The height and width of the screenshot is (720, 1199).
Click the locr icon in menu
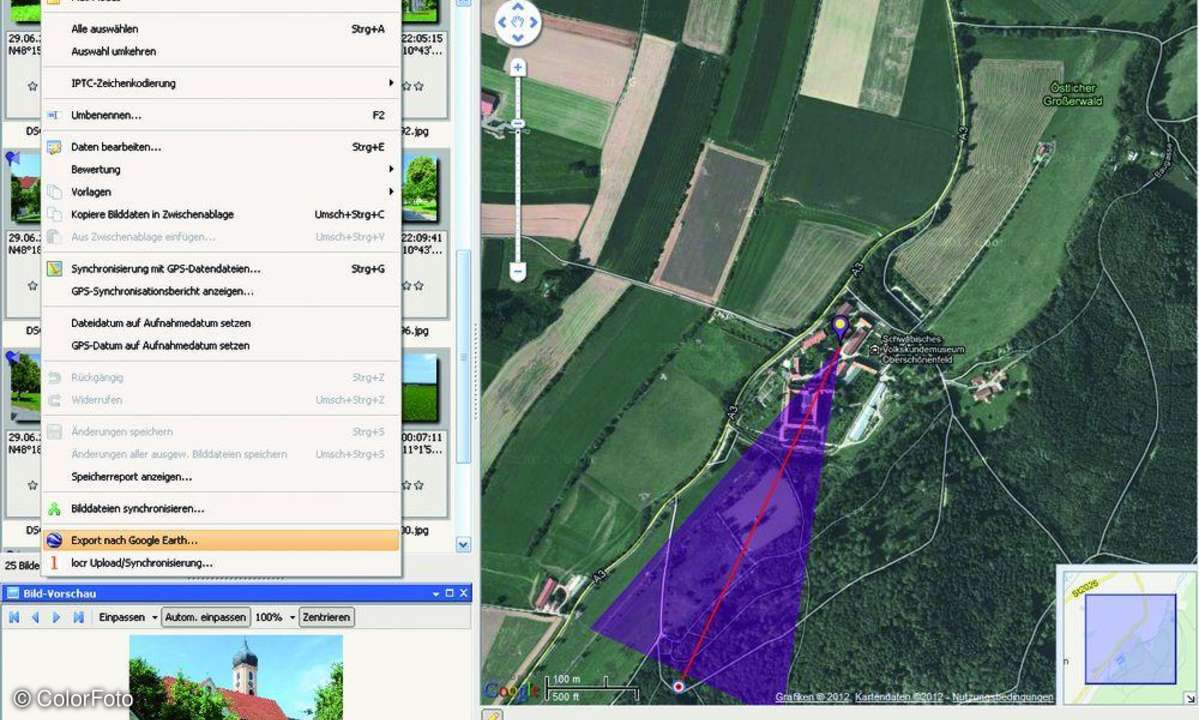54,563
